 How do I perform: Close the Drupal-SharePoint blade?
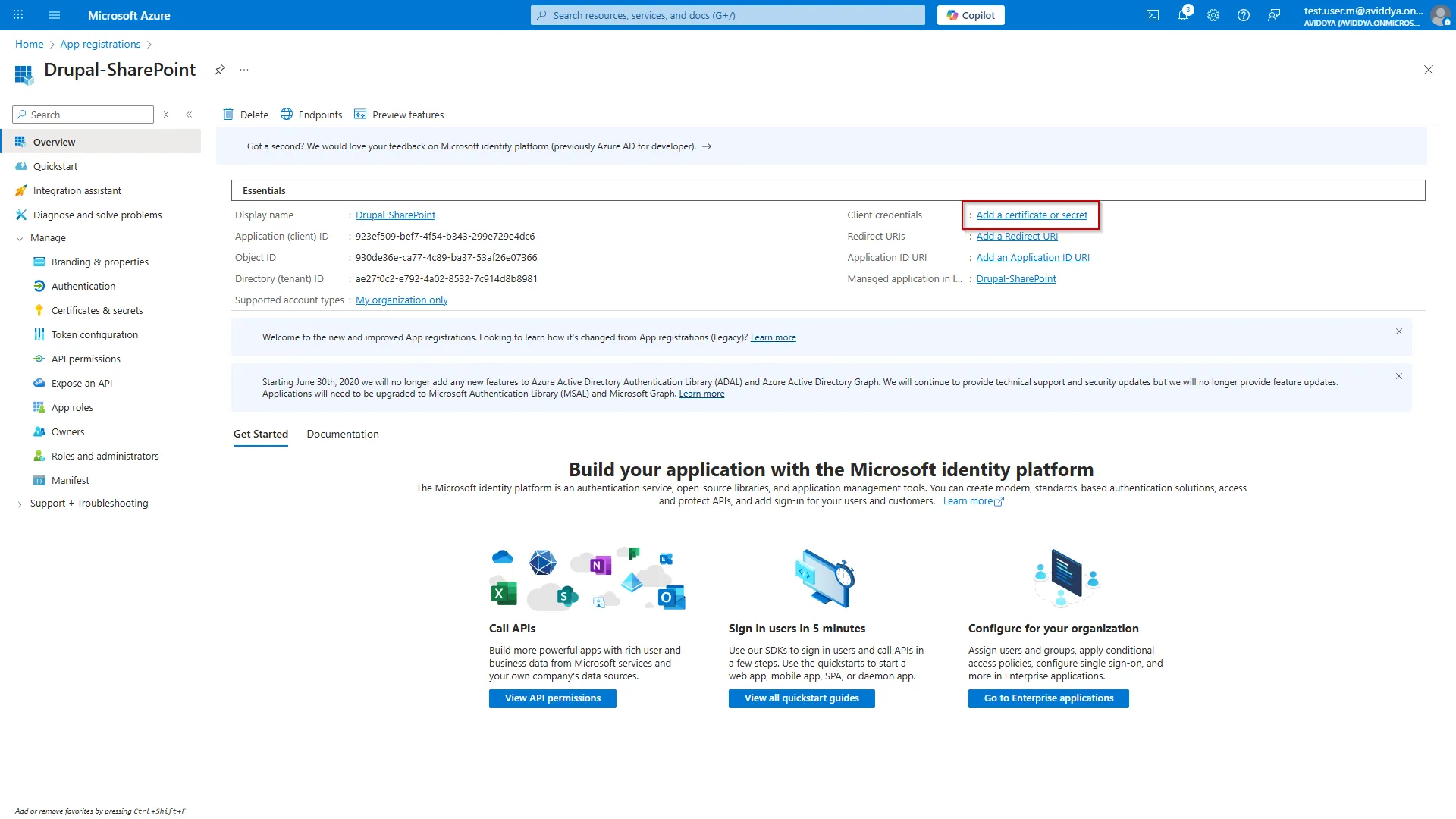pyautogui.click(x=1429, y=70)
